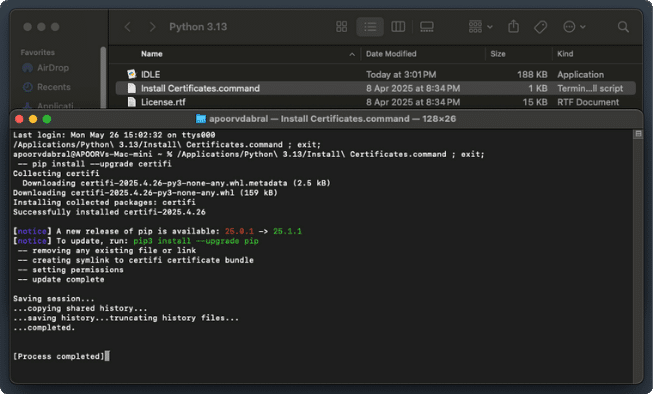Click the 'Termin...ll script' kind cell

590,88
